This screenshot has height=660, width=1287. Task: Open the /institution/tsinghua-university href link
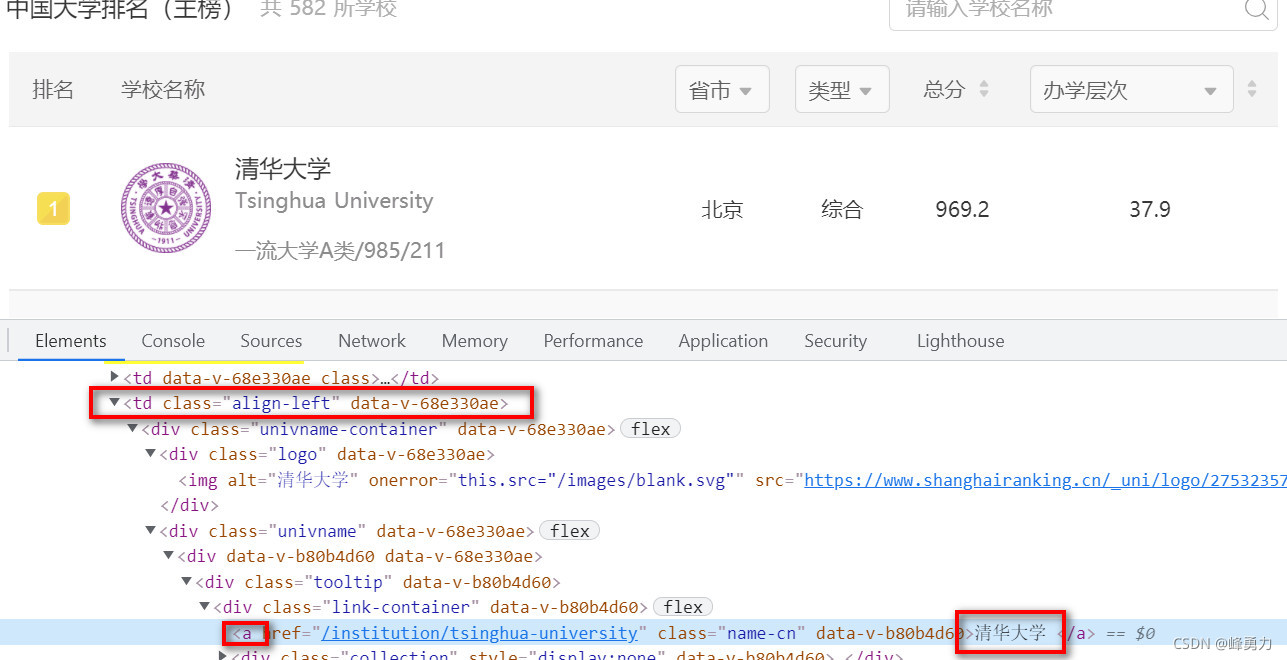(480, 633)
